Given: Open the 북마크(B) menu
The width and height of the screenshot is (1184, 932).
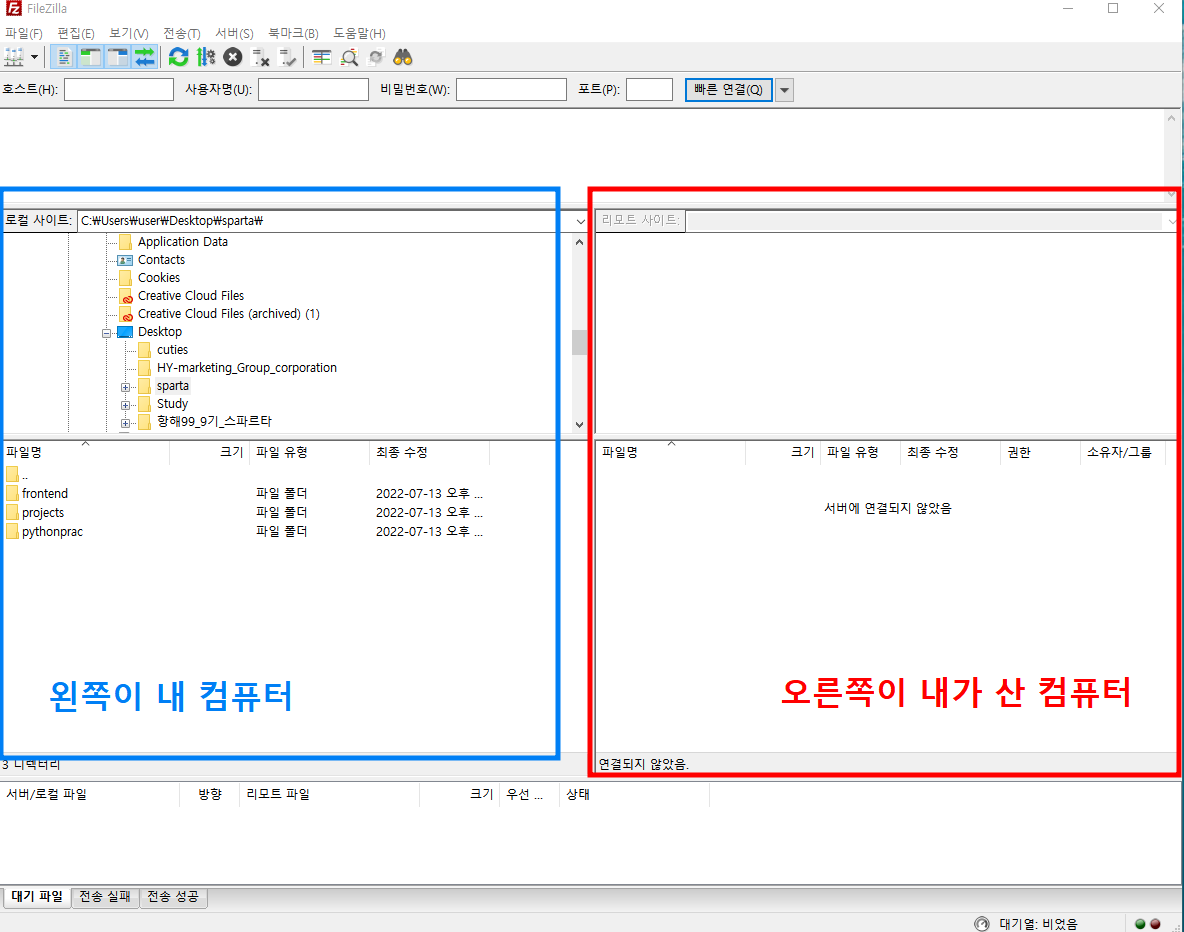Looking at the screenshot, I should tap(293, 33).
